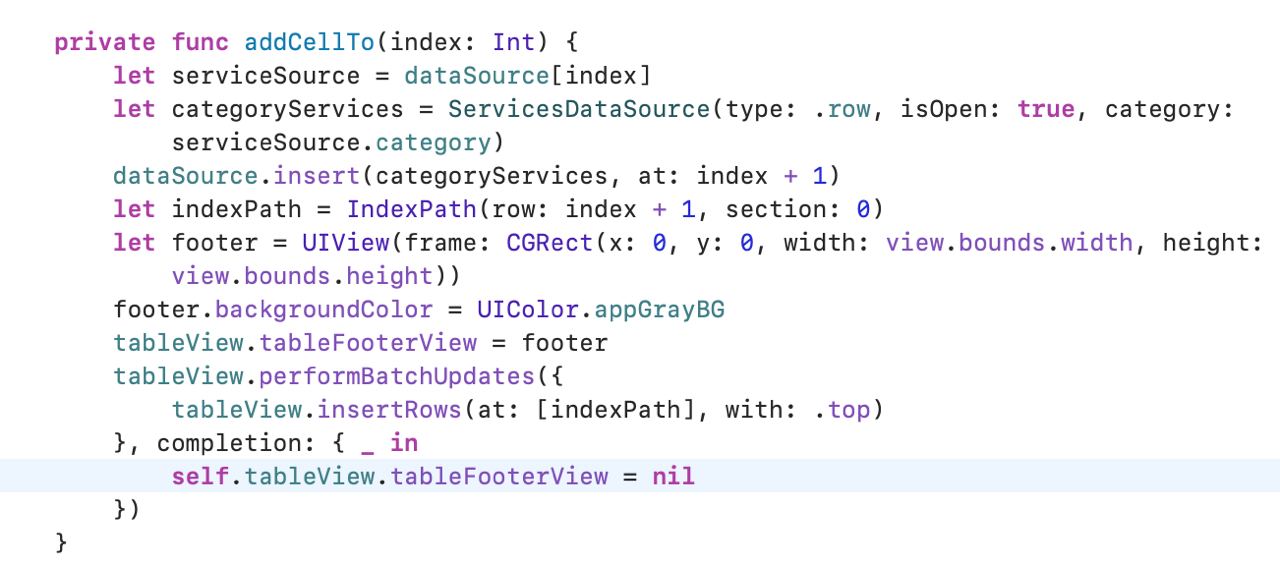Click 'backgroundColor' property of footer
Screen dimensions: 1280x566
pos(324,309)
